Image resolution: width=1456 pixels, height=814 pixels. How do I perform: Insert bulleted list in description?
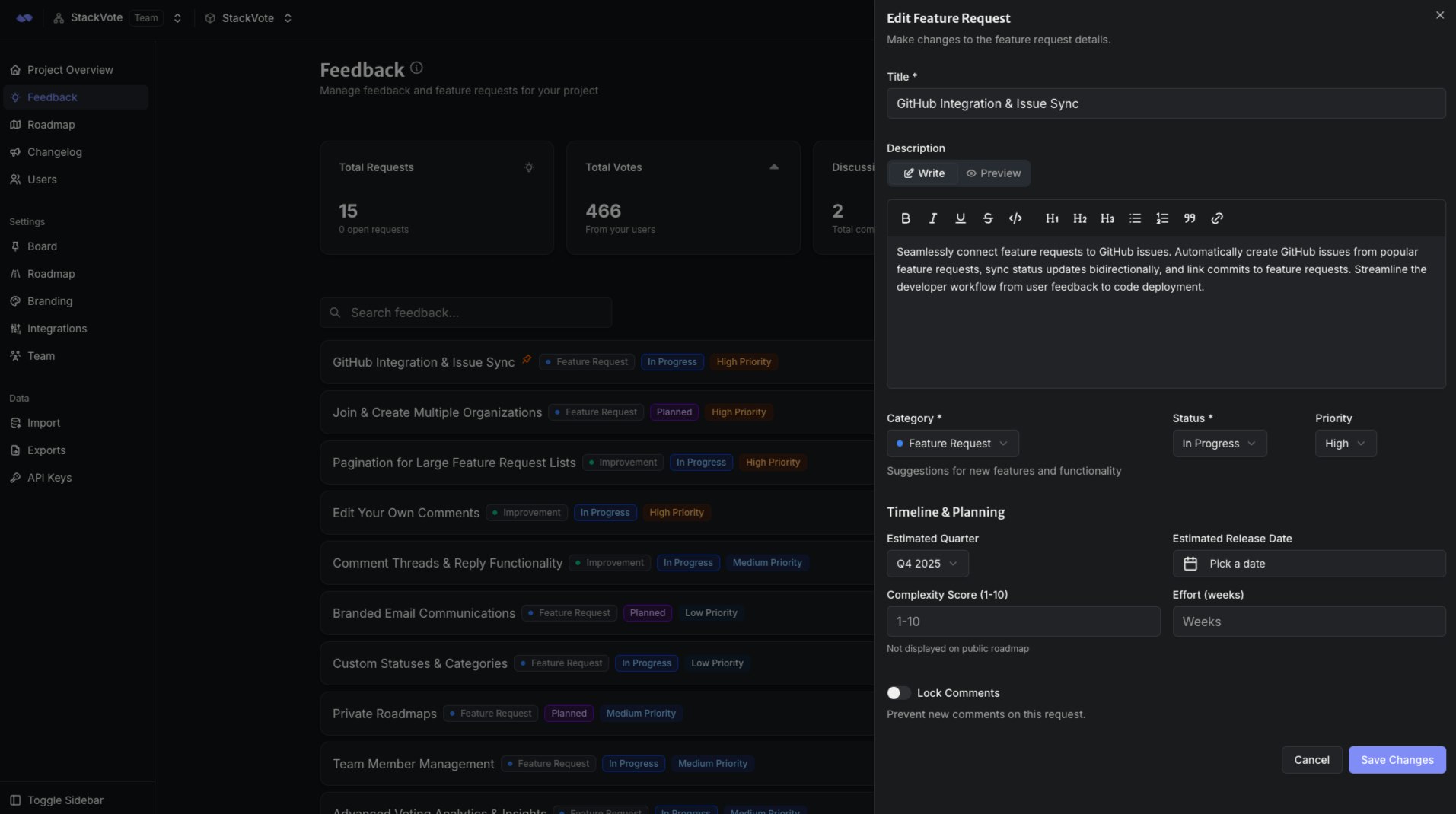1135,218
